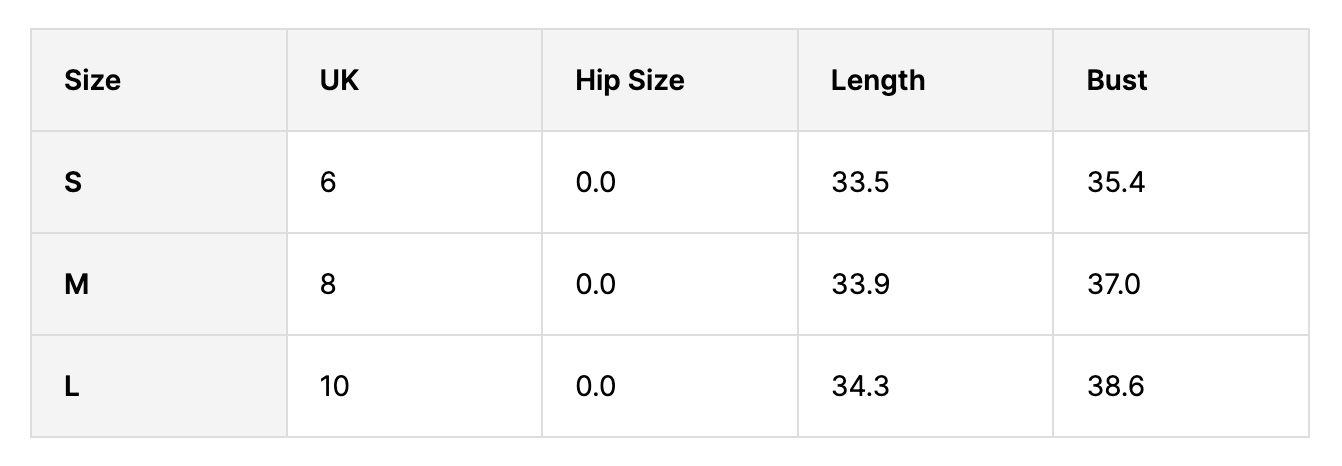The height and width of the screenshot is (466, 1342).
Task: Click the 33.9 length cell
Action: (860, 285)
